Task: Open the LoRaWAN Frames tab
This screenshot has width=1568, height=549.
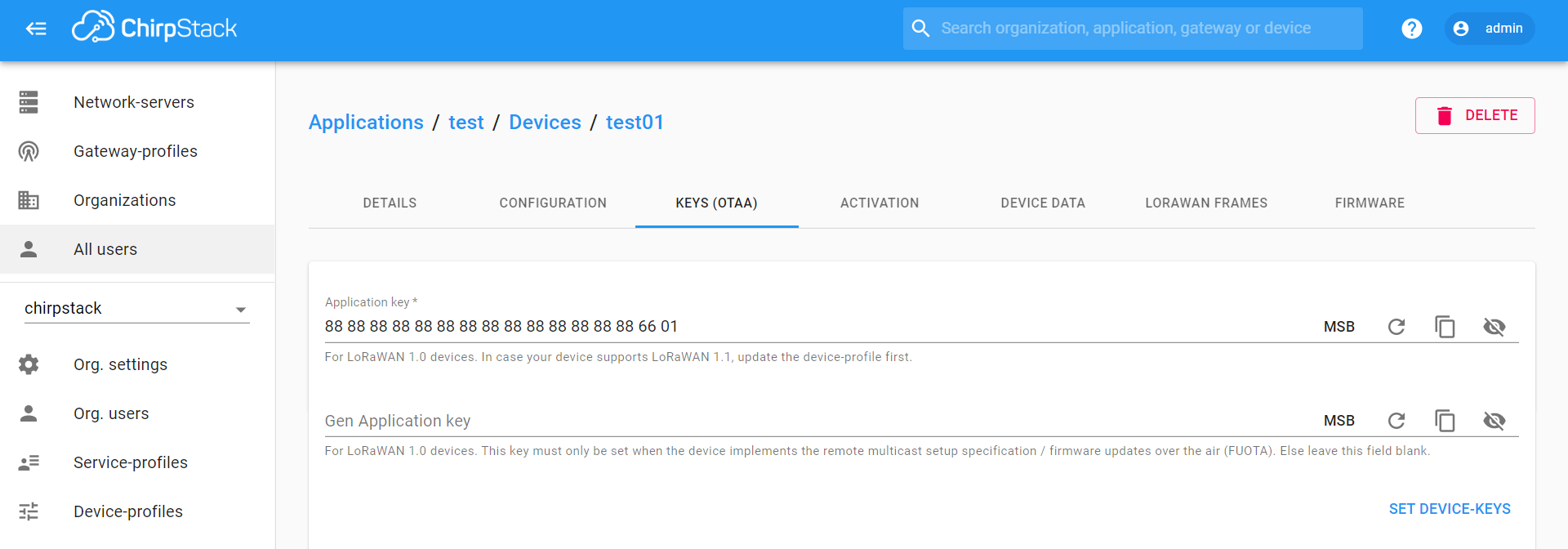Action: 1206,203
